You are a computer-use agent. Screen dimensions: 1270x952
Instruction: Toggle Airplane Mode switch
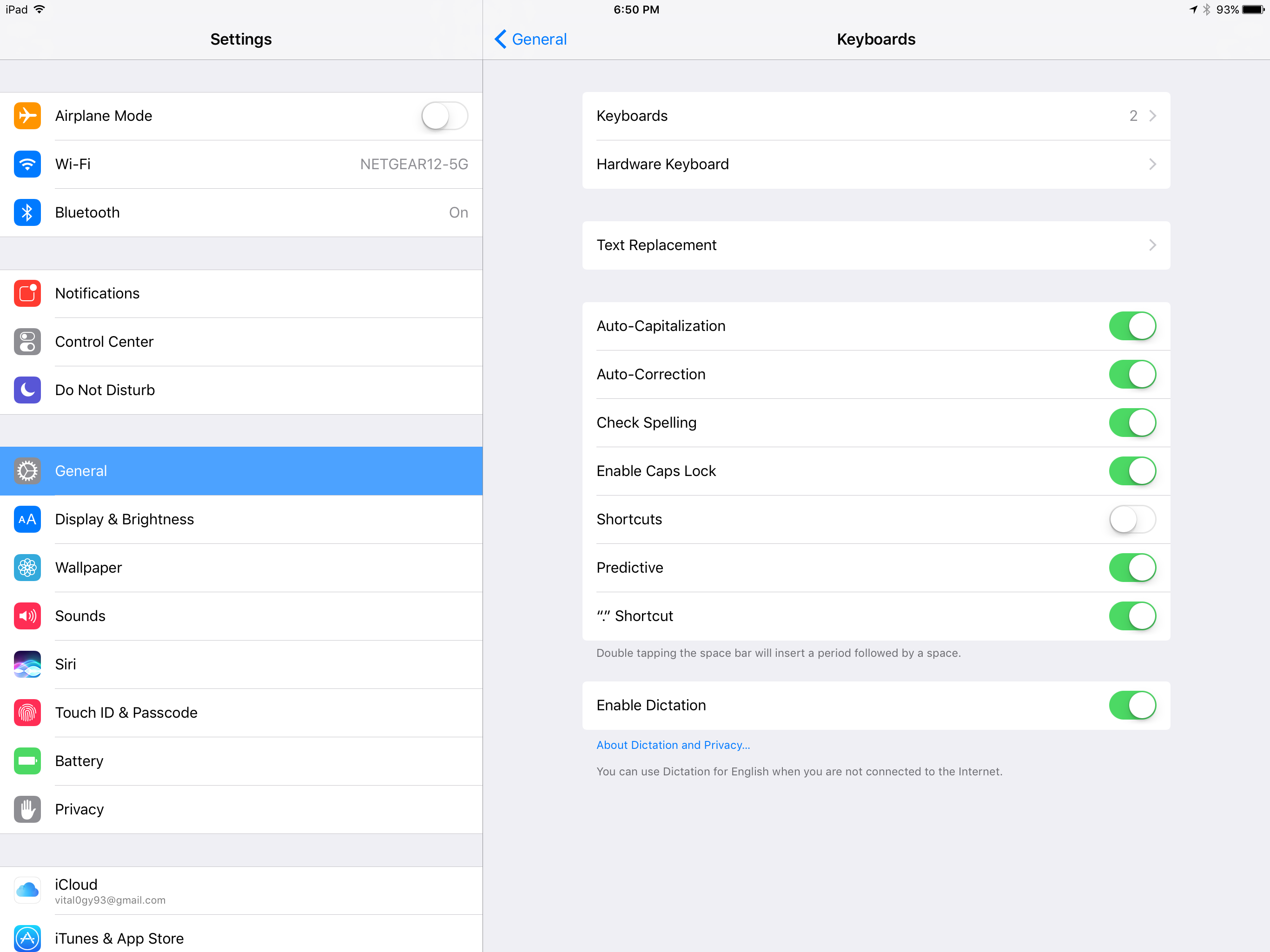[444, 116]
